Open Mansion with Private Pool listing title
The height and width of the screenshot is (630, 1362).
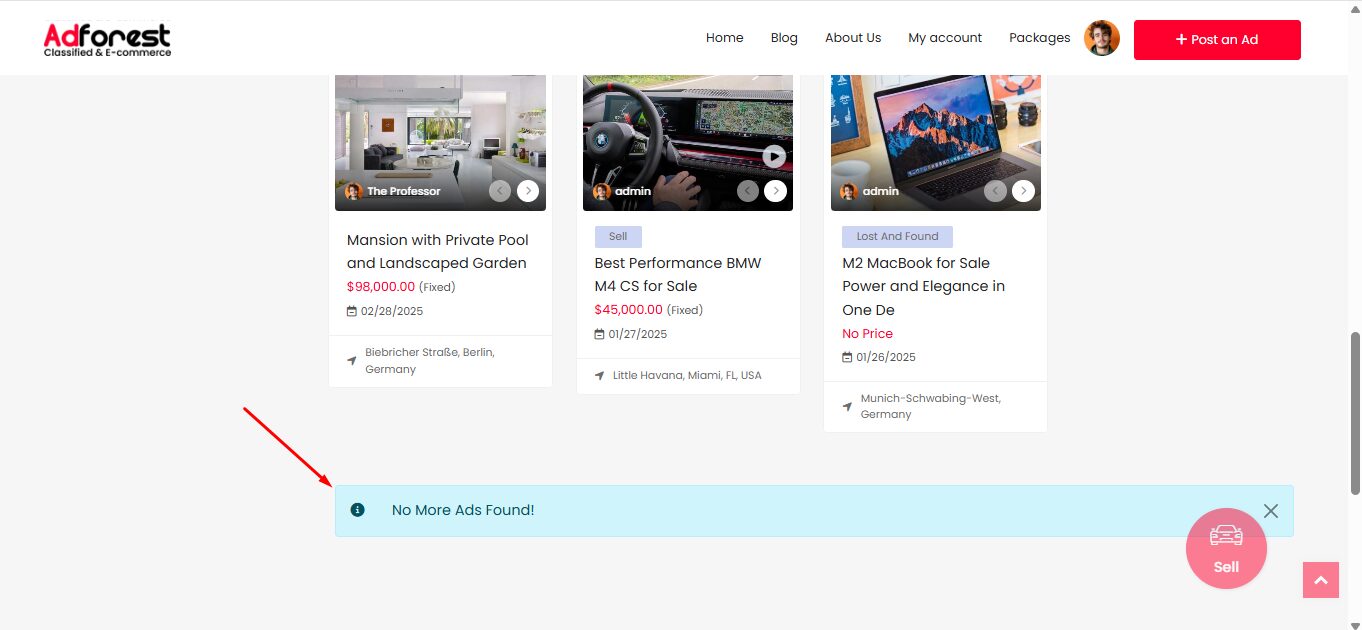tap(438, 251)
